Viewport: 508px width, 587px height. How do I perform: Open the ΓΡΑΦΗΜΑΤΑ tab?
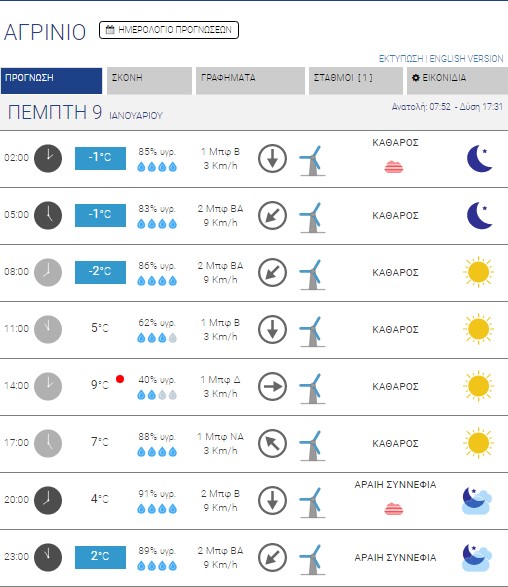(250, 80)
